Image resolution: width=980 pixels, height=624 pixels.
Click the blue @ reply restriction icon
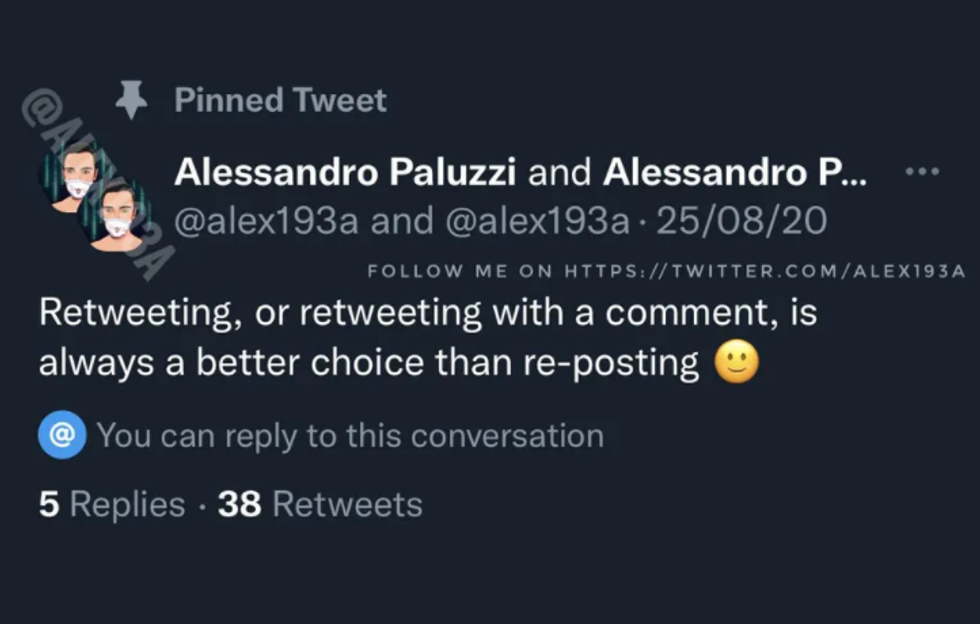pos(62,434)
